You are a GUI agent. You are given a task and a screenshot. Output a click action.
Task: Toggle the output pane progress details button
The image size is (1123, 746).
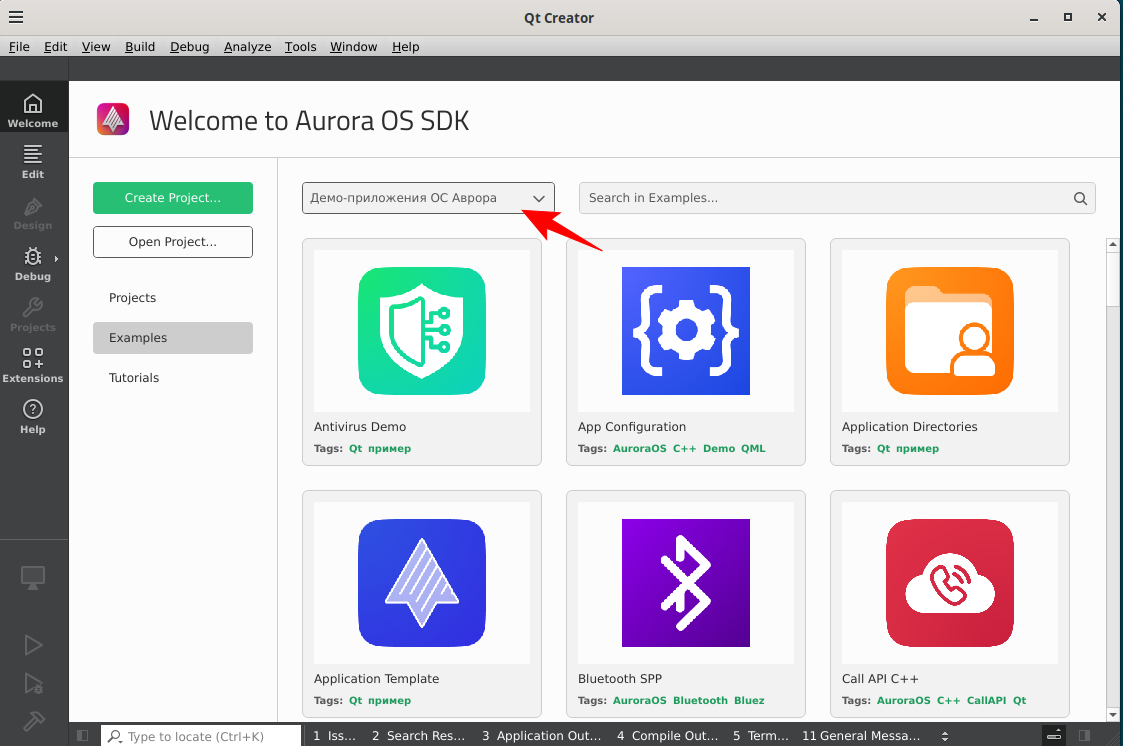1054,735
